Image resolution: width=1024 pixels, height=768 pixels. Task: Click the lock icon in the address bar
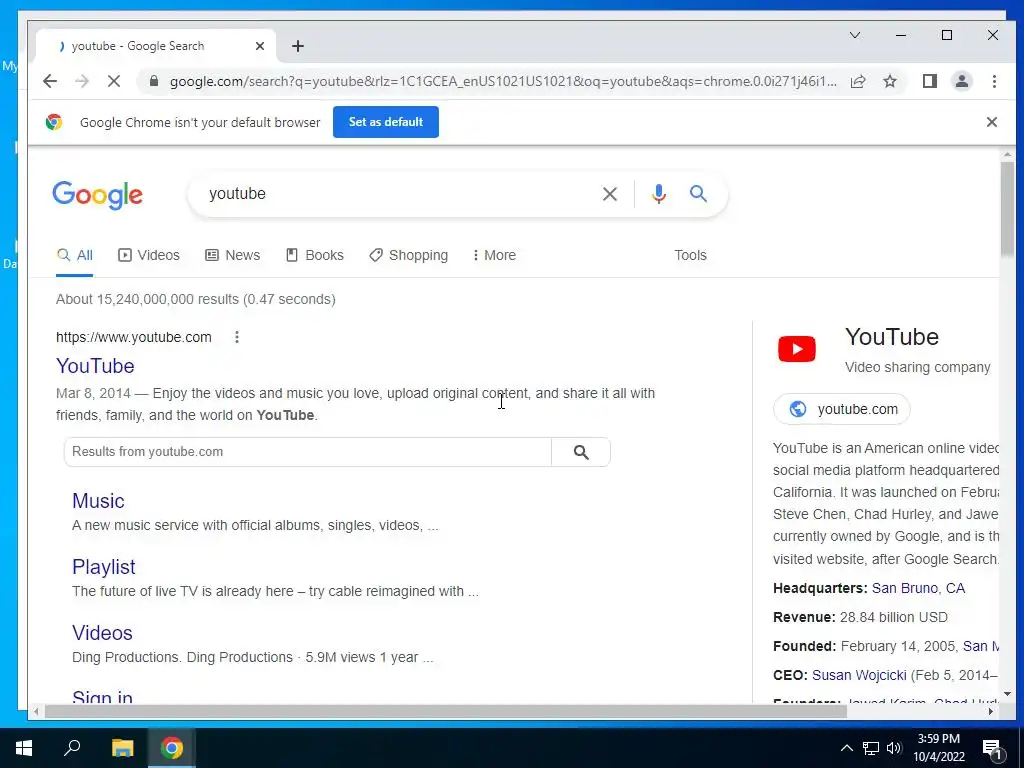[154, 81]
